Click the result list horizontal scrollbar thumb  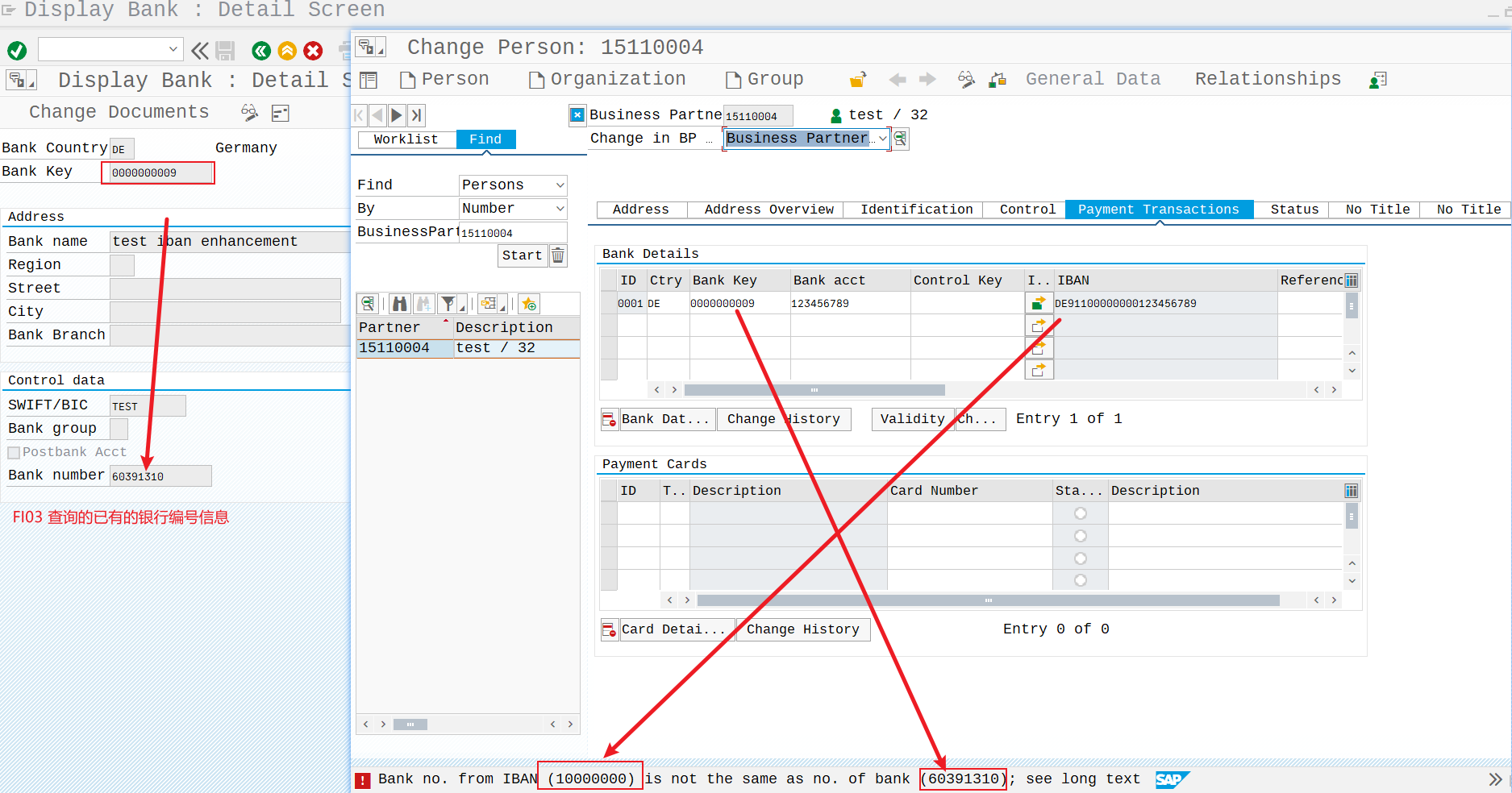[x=410, y=724]
